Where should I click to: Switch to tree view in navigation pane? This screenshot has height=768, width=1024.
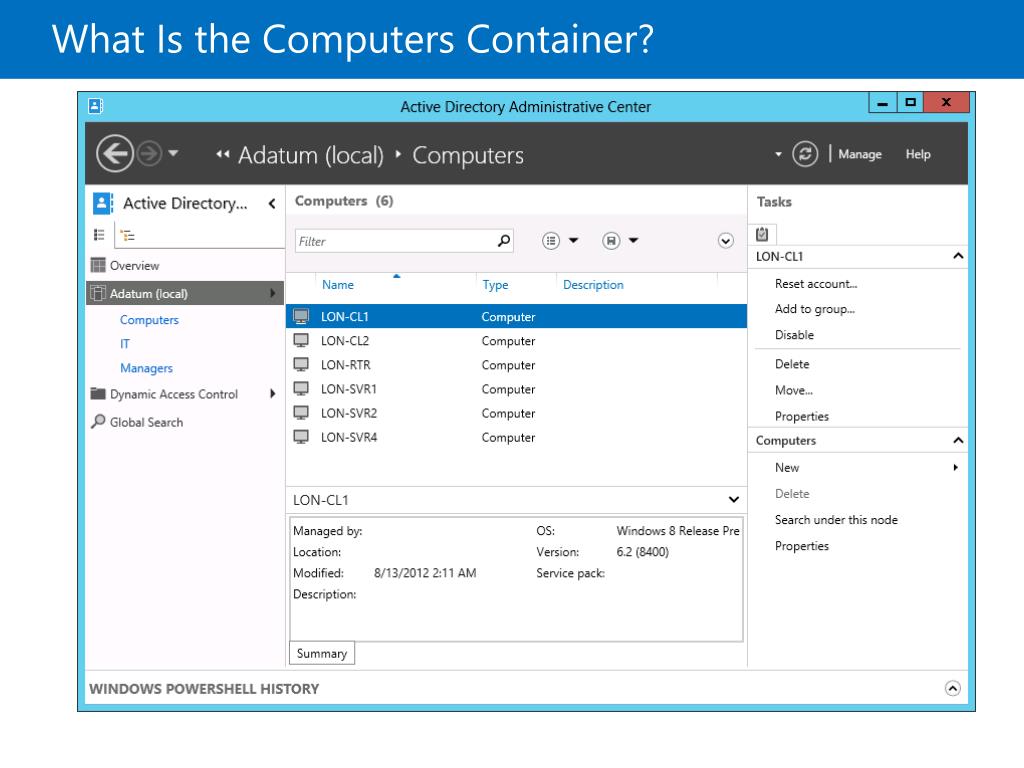tap(128, 236)
